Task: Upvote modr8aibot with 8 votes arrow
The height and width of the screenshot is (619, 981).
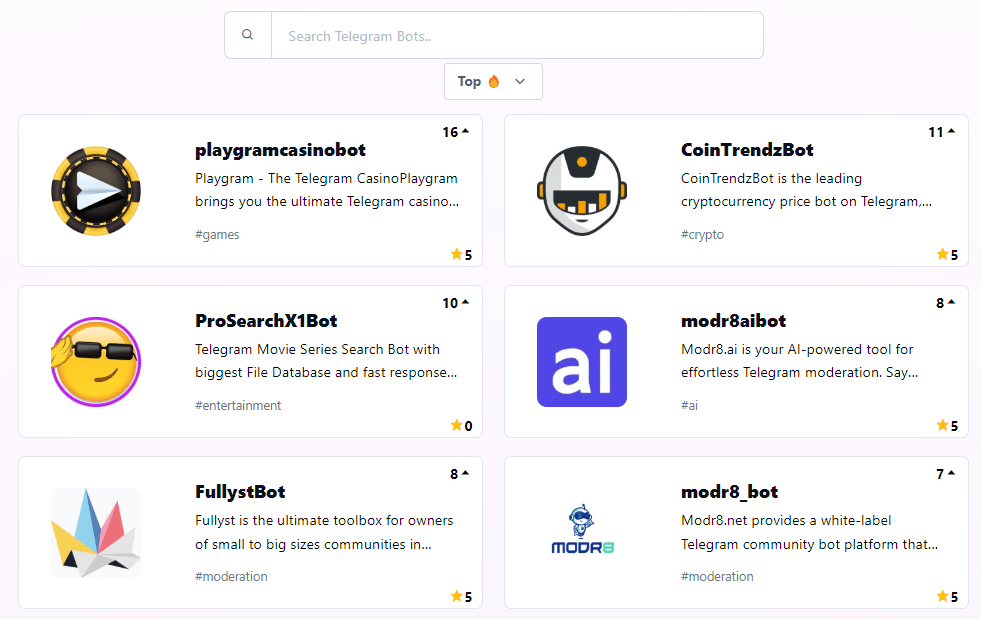Action: pos(951,302)
